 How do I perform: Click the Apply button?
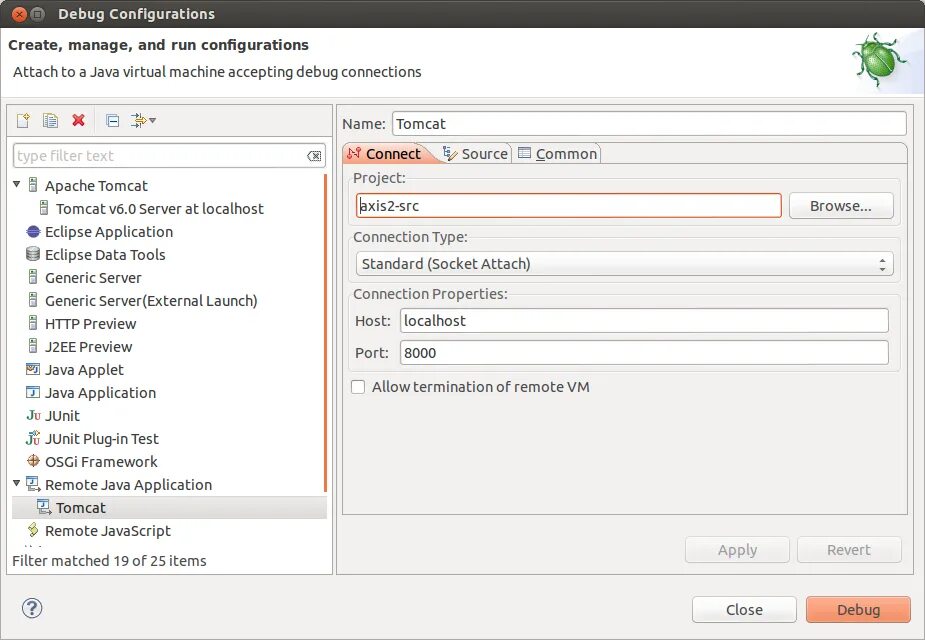click(x=737, y=550)
